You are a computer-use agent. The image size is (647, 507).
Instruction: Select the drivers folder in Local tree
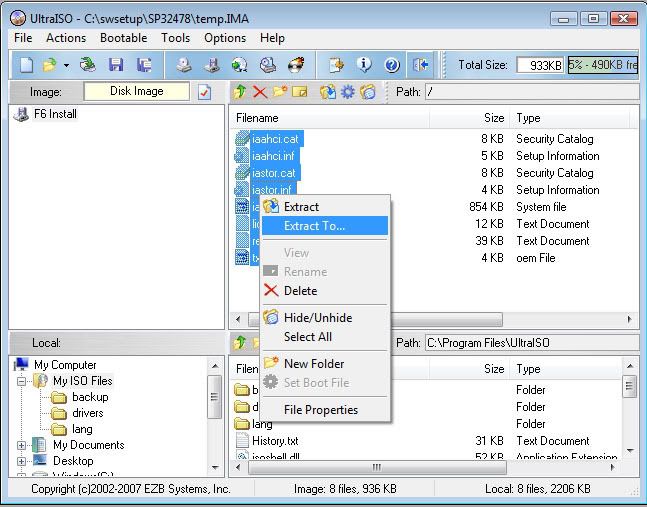click(87, 413)
